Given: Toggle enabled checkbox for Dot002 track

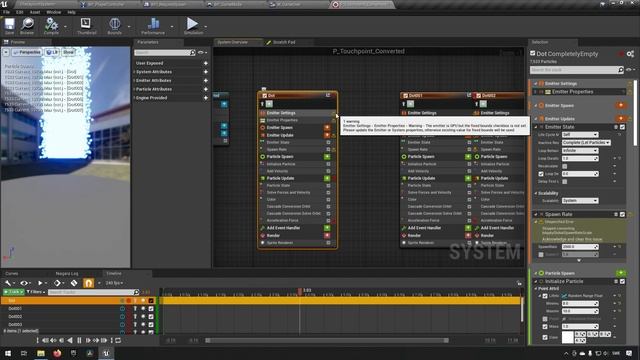Looking at the screenshot, I should (x=151, y=317).
